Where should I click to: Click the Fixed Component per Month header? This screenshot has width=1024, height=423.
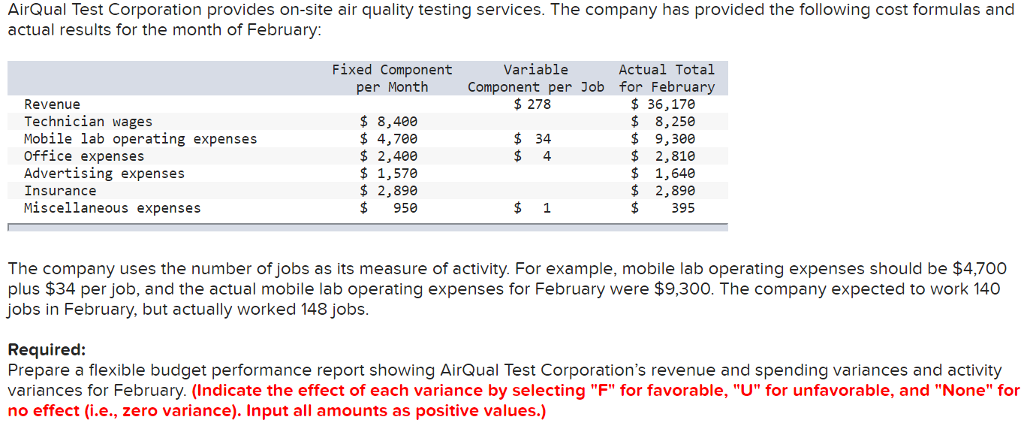[x=391, y=78]
